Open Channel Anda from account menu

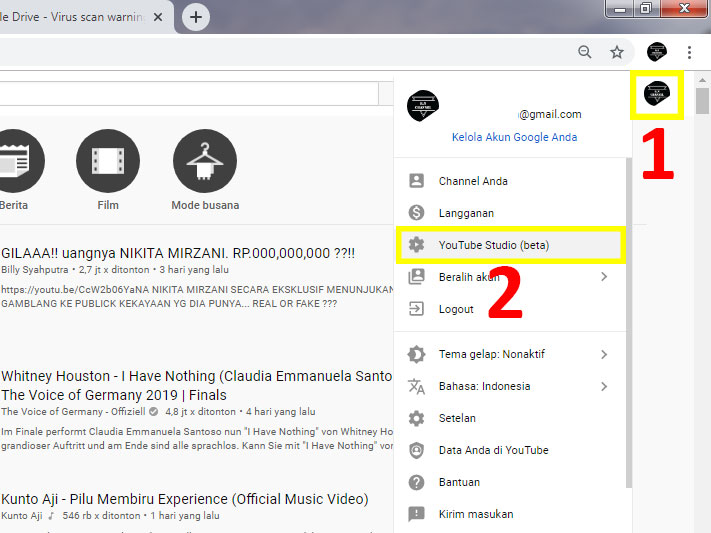point(472,181)
